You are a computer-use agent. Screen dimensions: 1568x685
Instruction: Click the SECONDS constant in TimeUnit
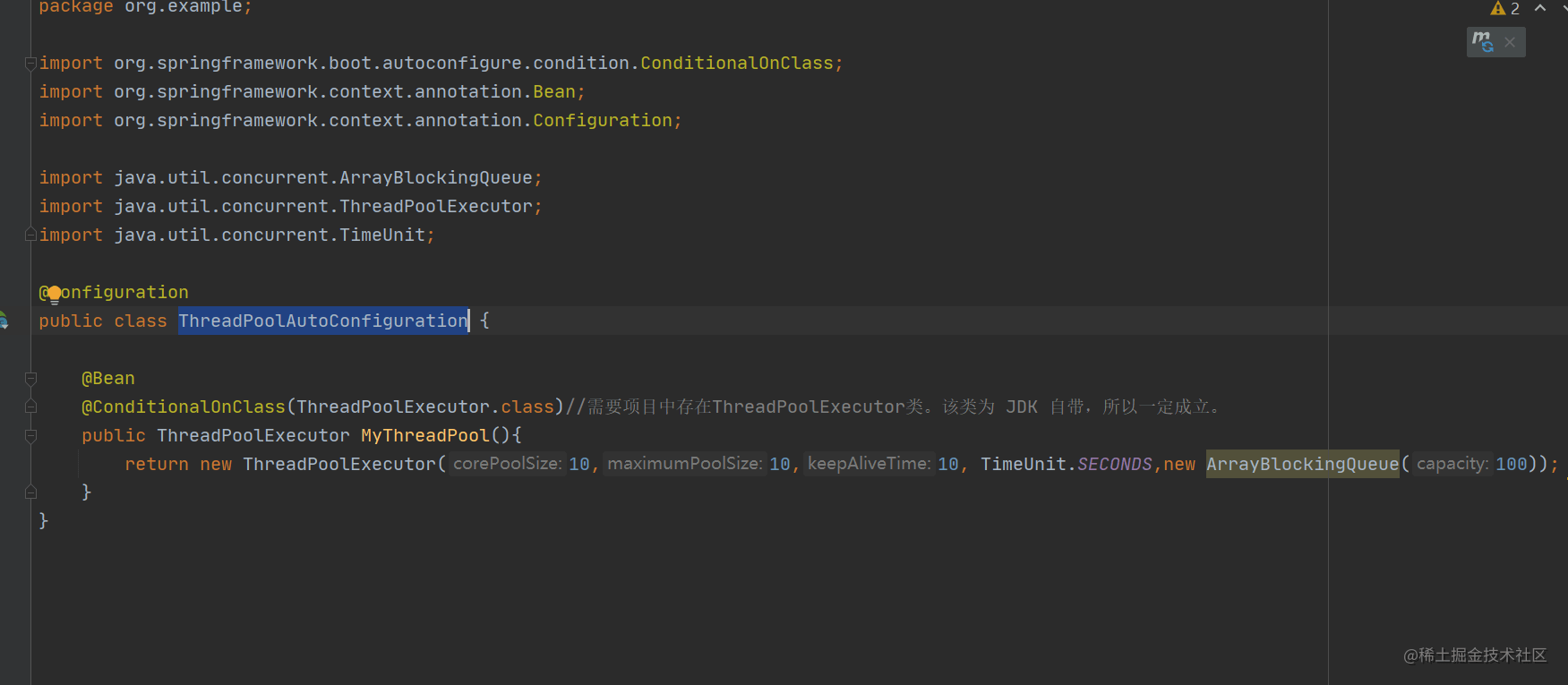coord(1114,464)
